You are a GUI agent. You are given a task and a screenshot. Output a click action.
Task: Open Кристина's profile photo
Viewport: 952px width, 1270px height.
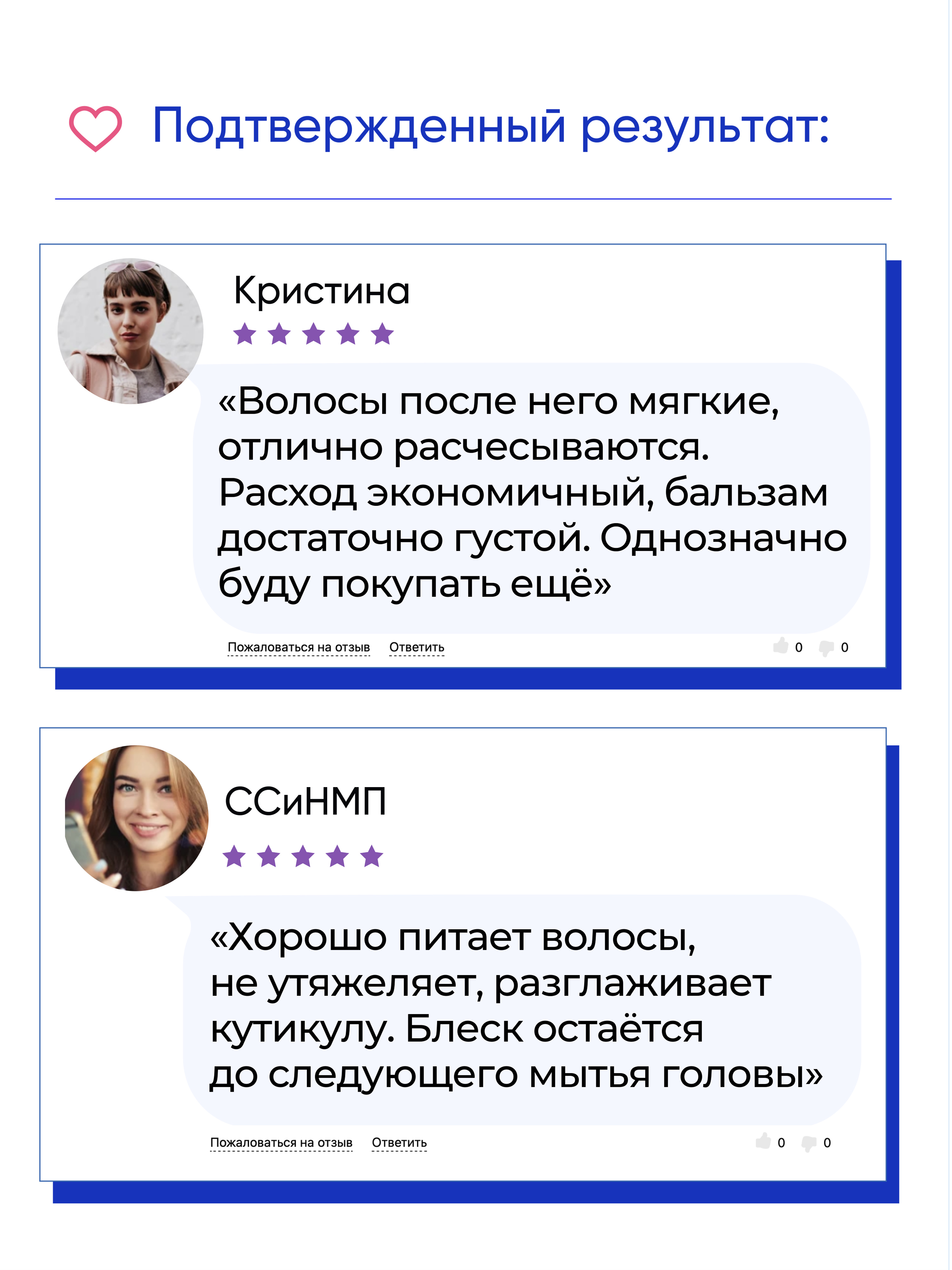(131, 331)
